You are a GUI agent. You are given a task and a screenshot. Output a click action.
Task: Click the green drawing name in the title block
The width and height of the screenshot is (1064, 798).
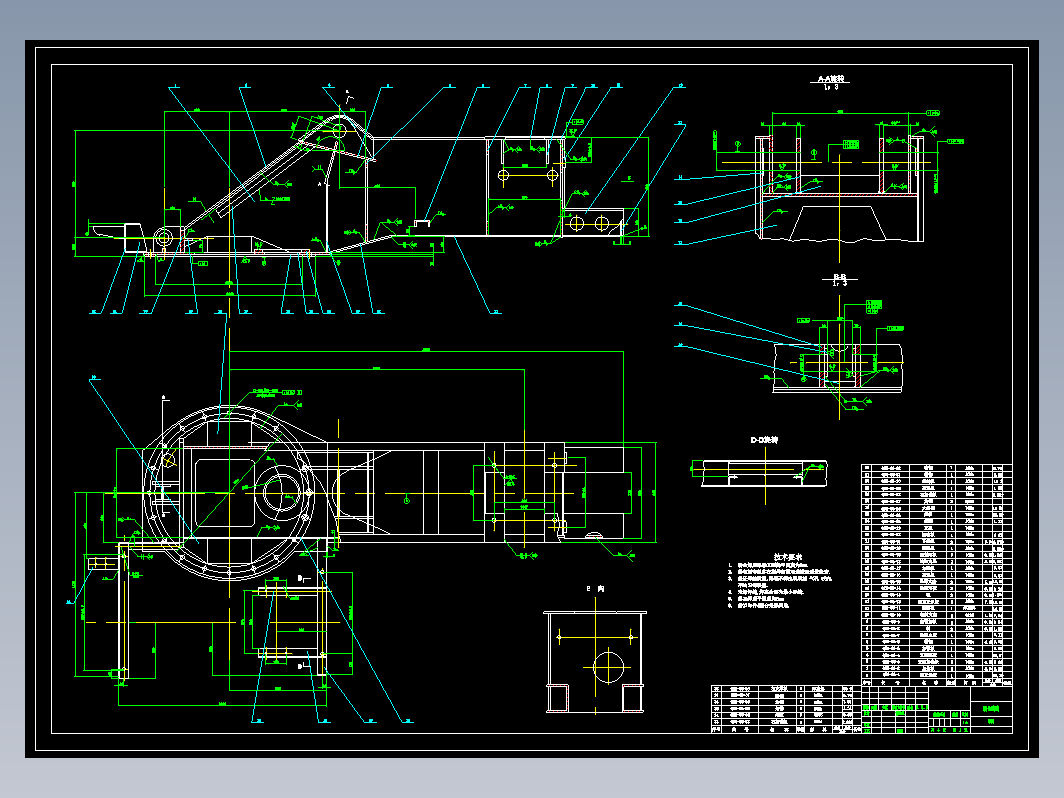click(991, 708)
